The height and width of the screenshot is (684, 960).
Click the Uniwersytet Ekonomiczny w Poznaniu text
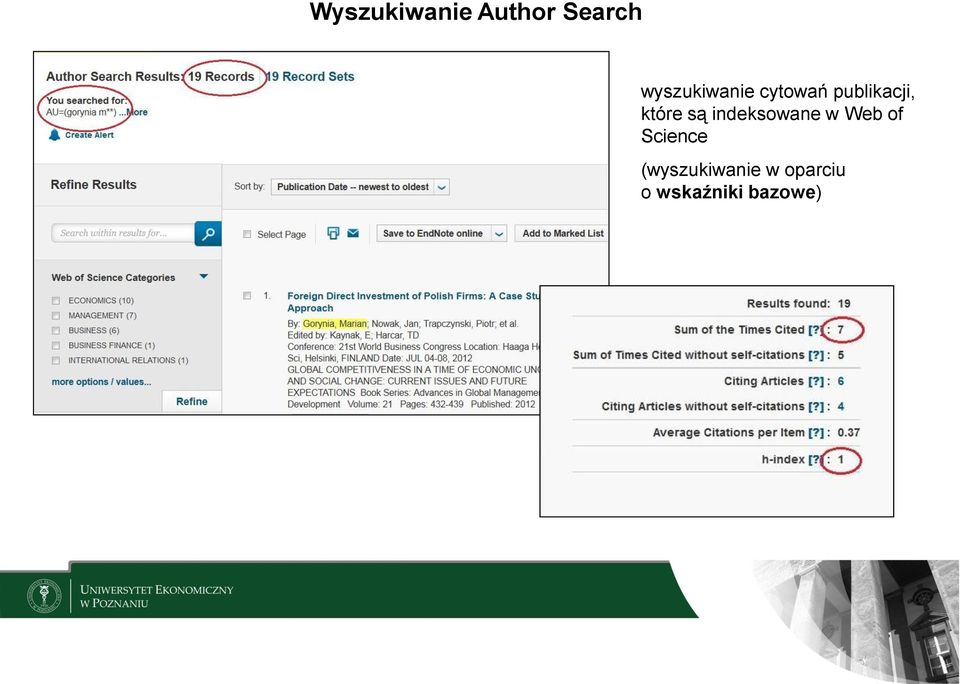pos(157,596)
